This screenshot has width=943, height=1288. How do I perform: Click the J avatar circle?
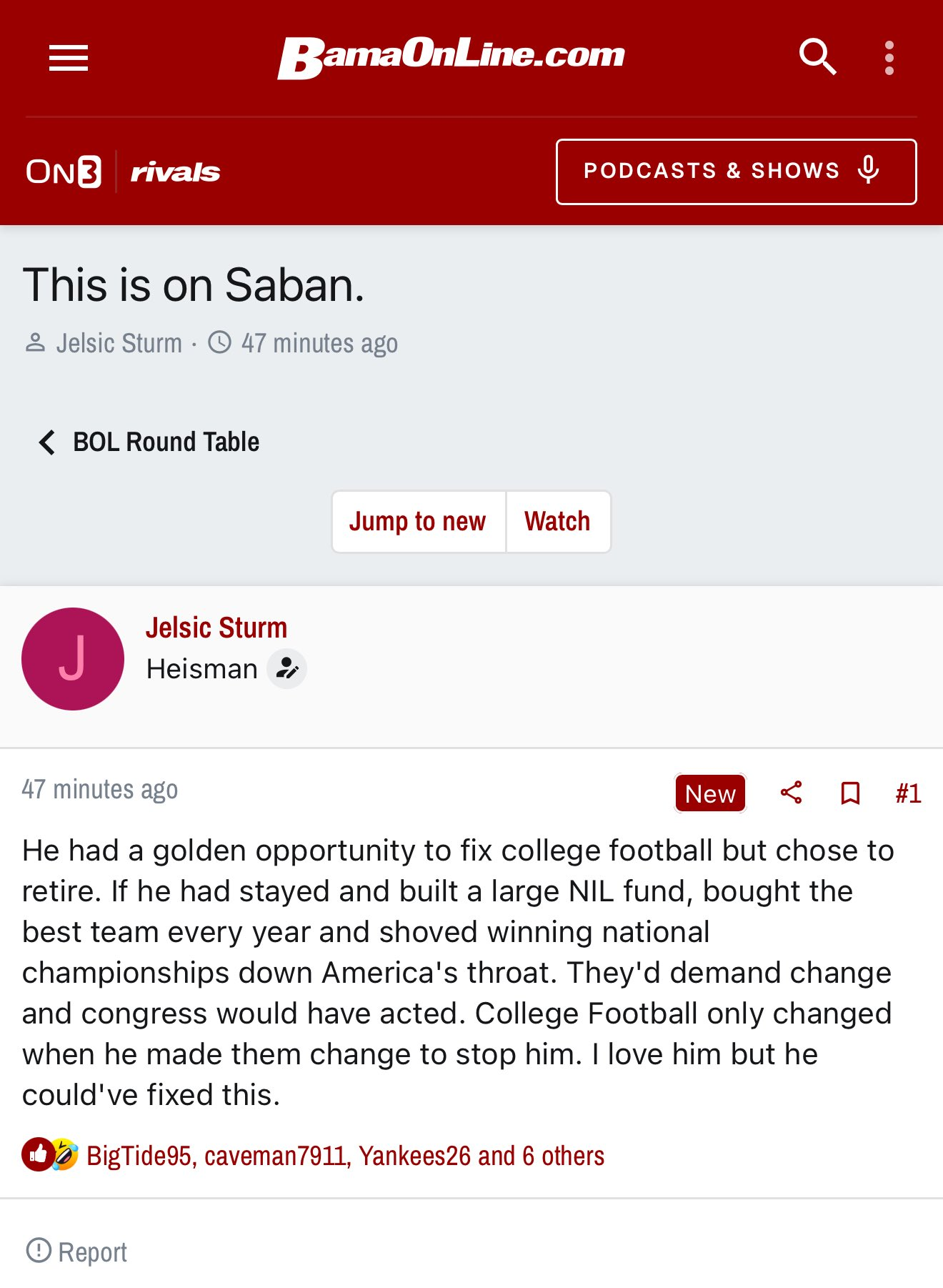point(73,659)
